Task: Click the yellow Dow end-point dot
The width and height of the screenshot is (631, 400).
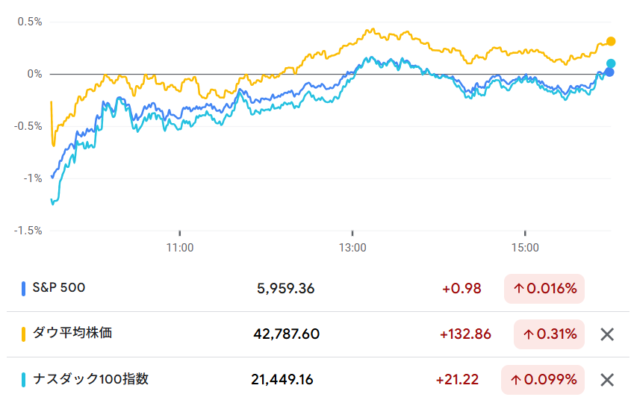Action: tap(611, 41)
